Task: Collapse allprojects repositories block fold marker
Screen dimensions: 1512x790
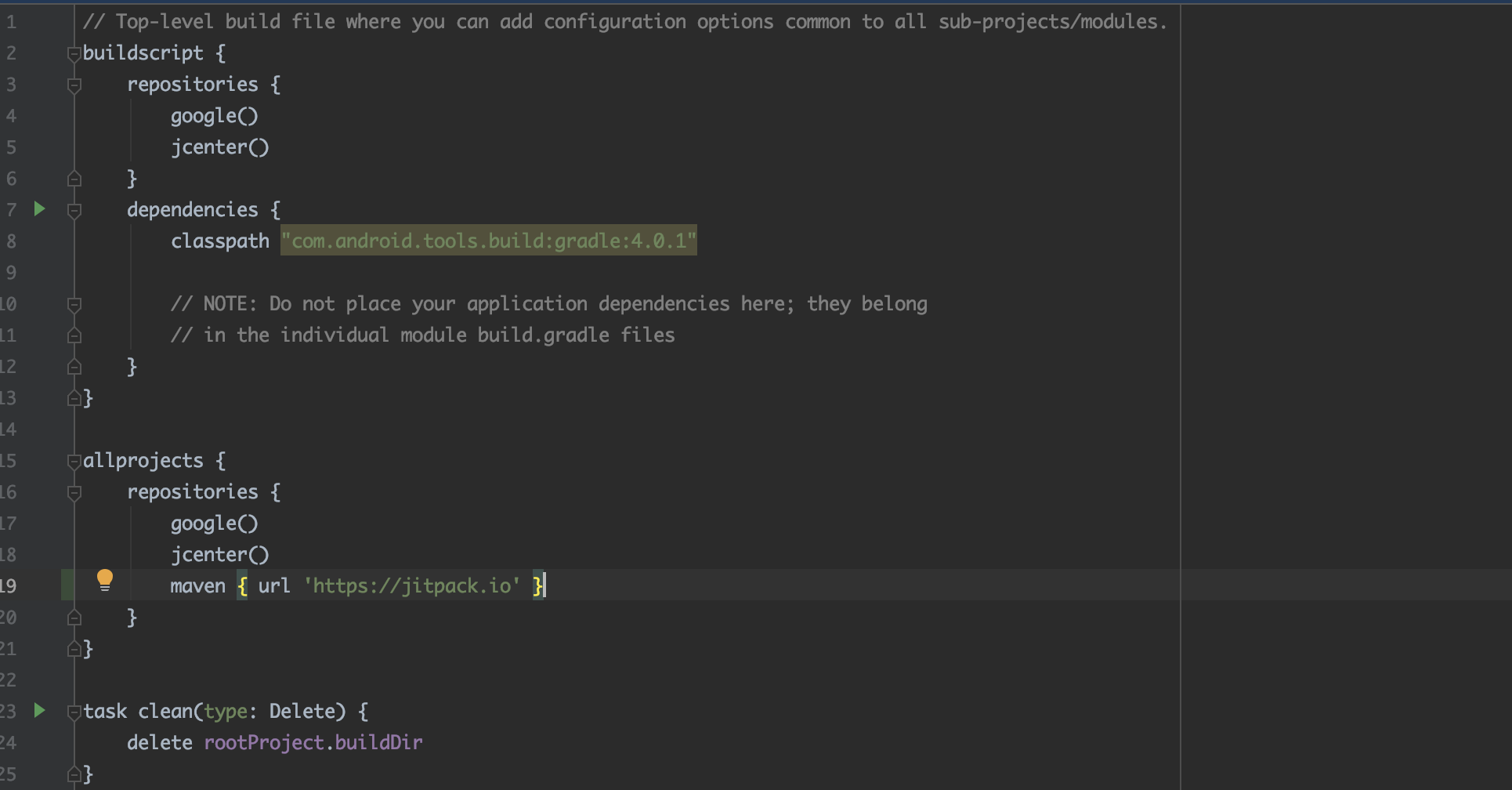Action: [74, 493]
